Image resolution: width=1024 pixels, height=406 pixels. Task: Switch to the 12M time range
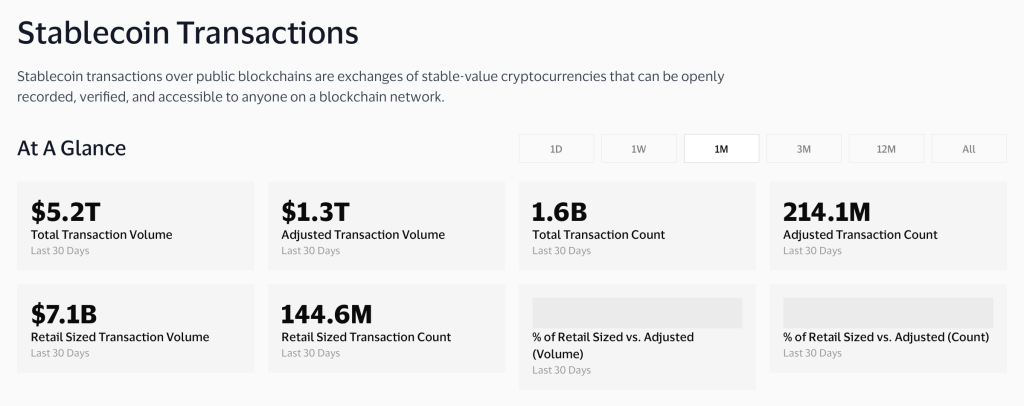[886, 148]
